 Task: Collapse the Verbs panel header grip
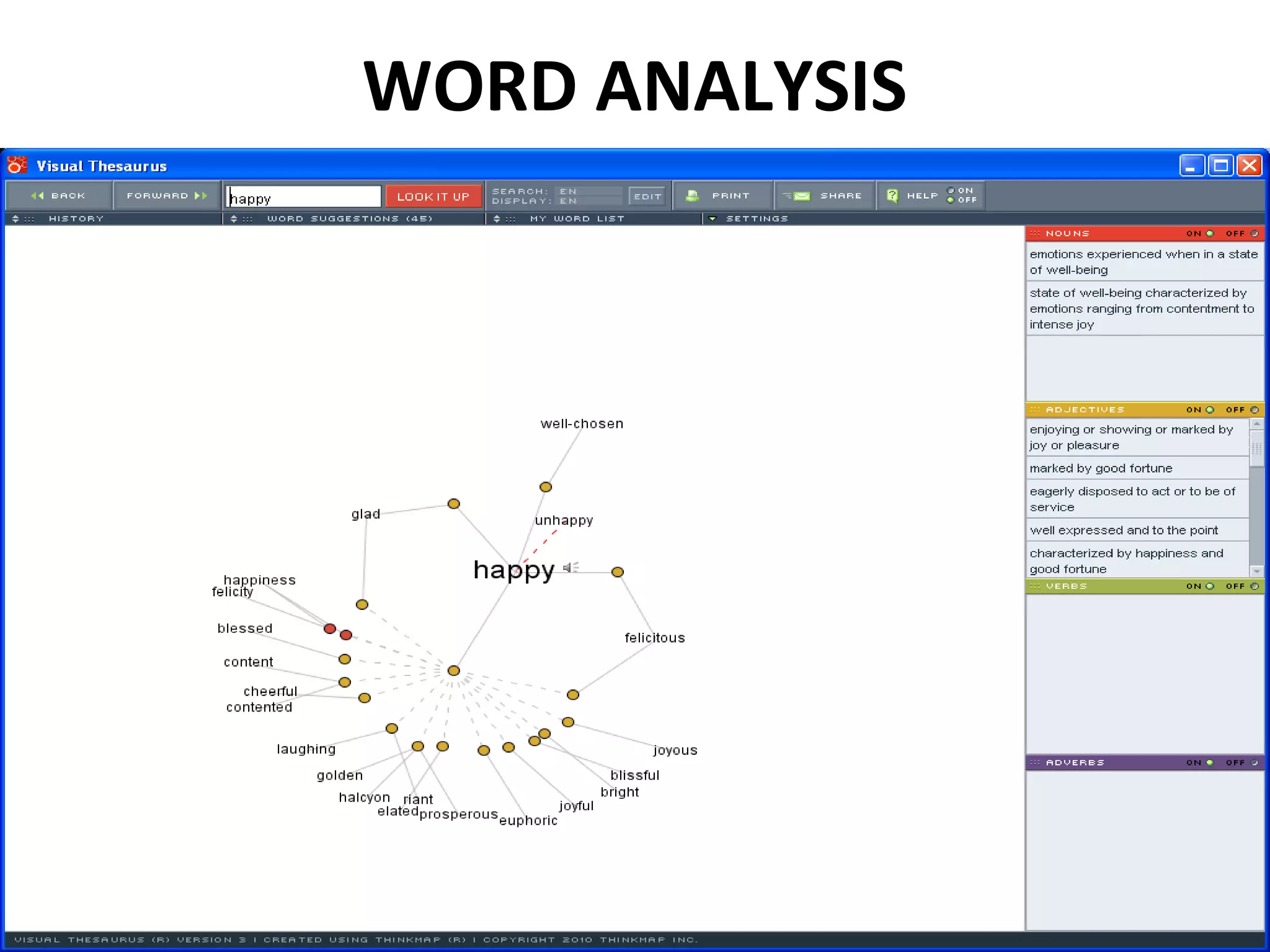(1035, 586)
